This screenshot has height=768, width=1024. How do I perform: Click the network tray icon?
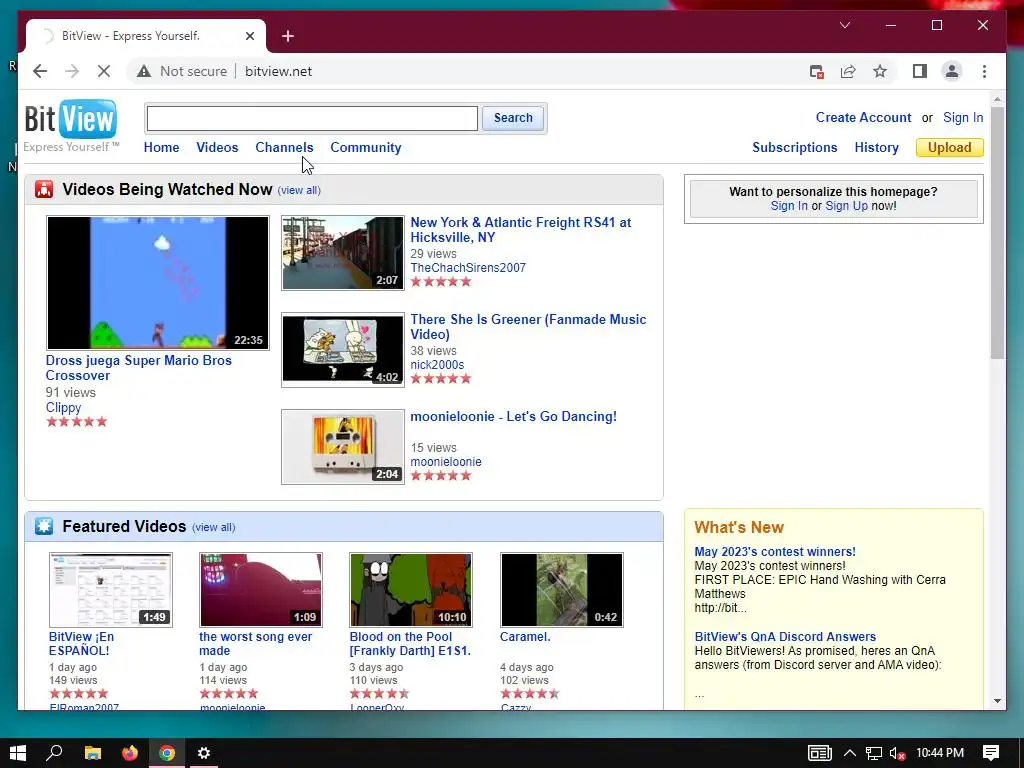click(x=874, y=754)
